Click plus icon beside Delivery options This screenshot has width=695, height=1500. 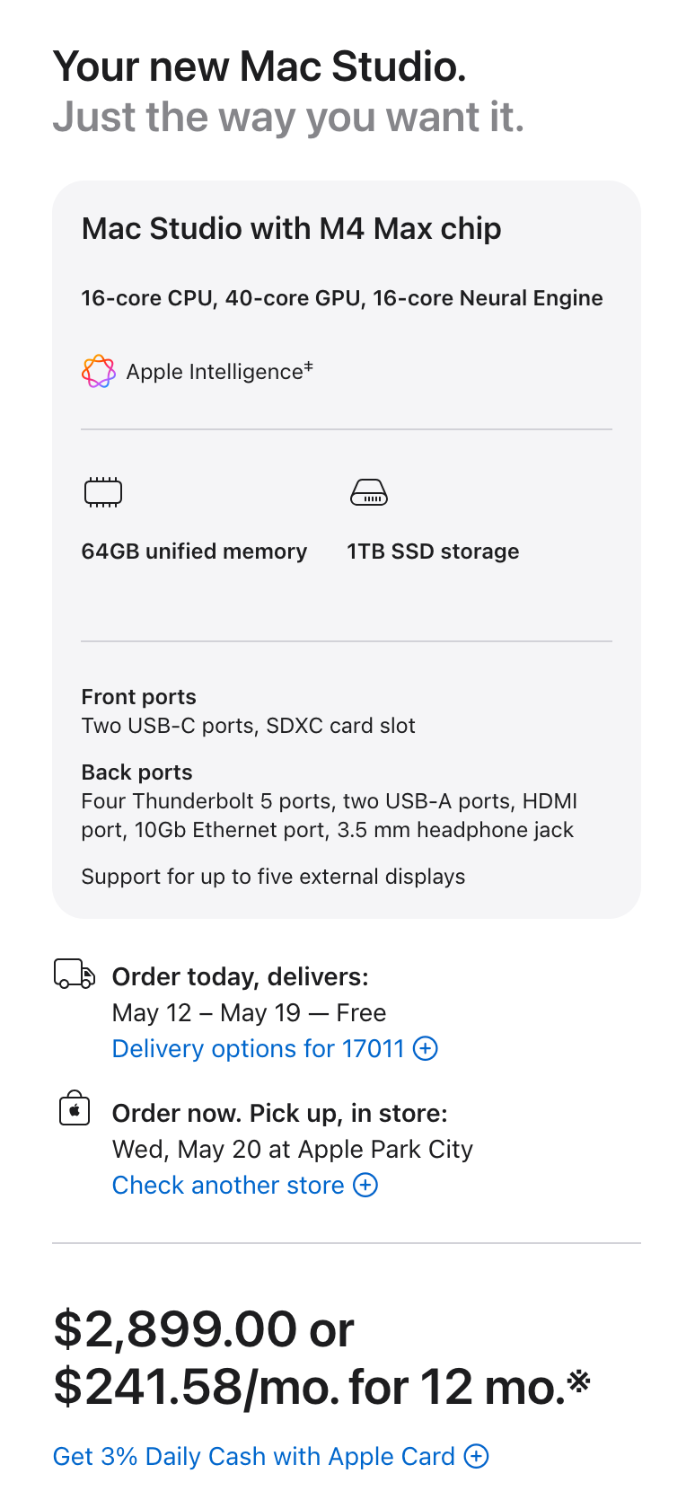[426, 1049]
